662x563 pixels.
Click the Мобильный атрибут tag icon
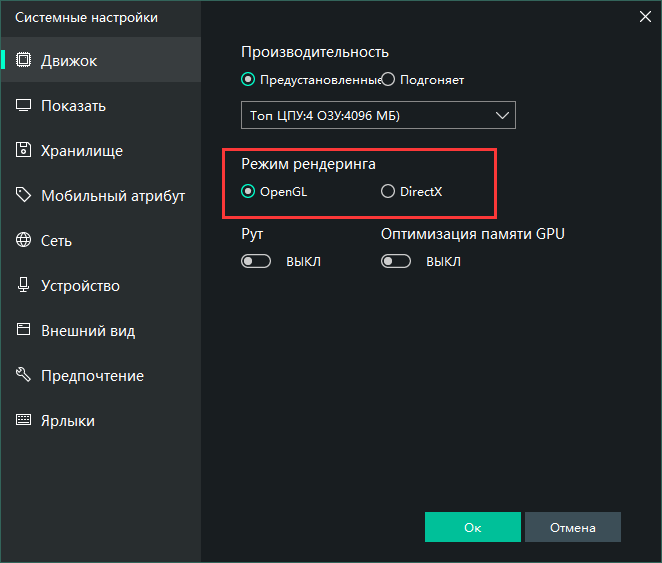point(23,196)
